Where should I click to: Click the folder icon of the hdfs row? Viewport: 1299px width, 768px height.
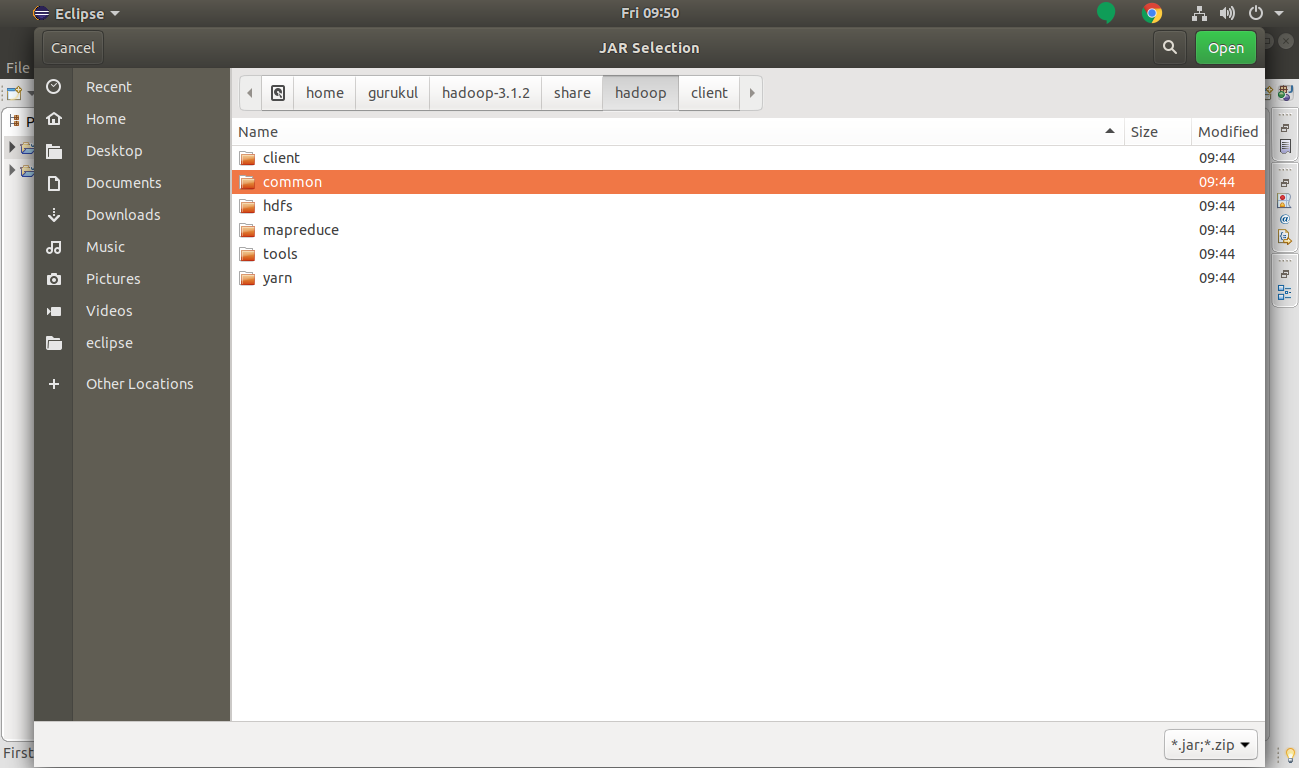(248, 206)
